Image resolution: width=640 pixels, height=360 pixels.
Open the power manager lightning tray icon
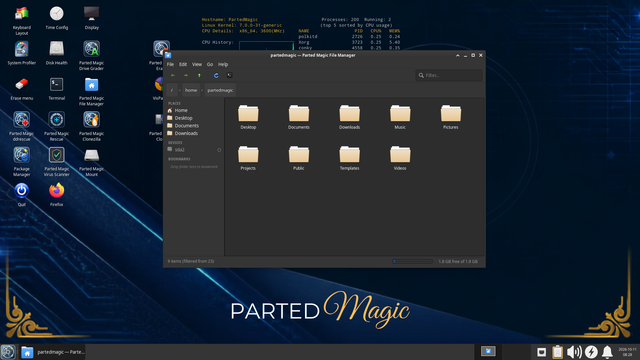pos(591,352)
